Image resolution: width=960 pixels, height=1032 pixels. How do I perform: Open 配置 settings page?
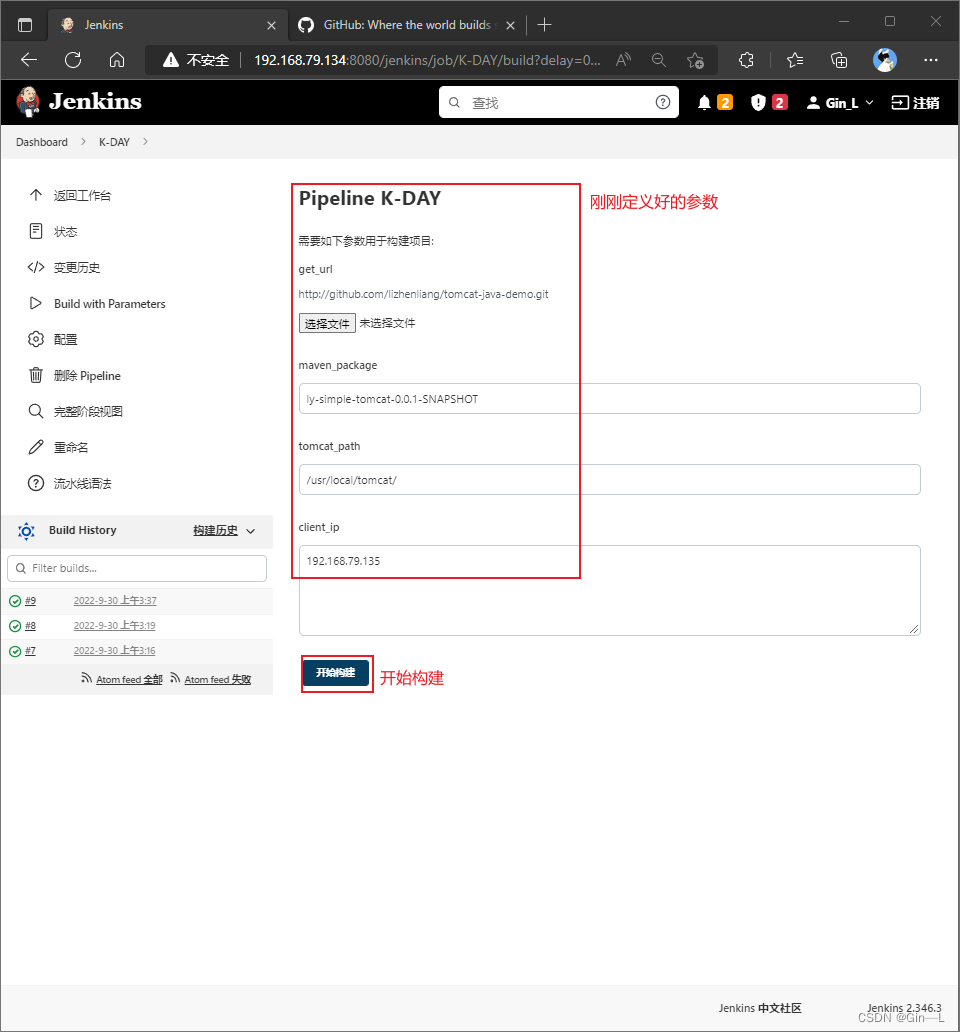pyautogui.click(x=65, y=340)
